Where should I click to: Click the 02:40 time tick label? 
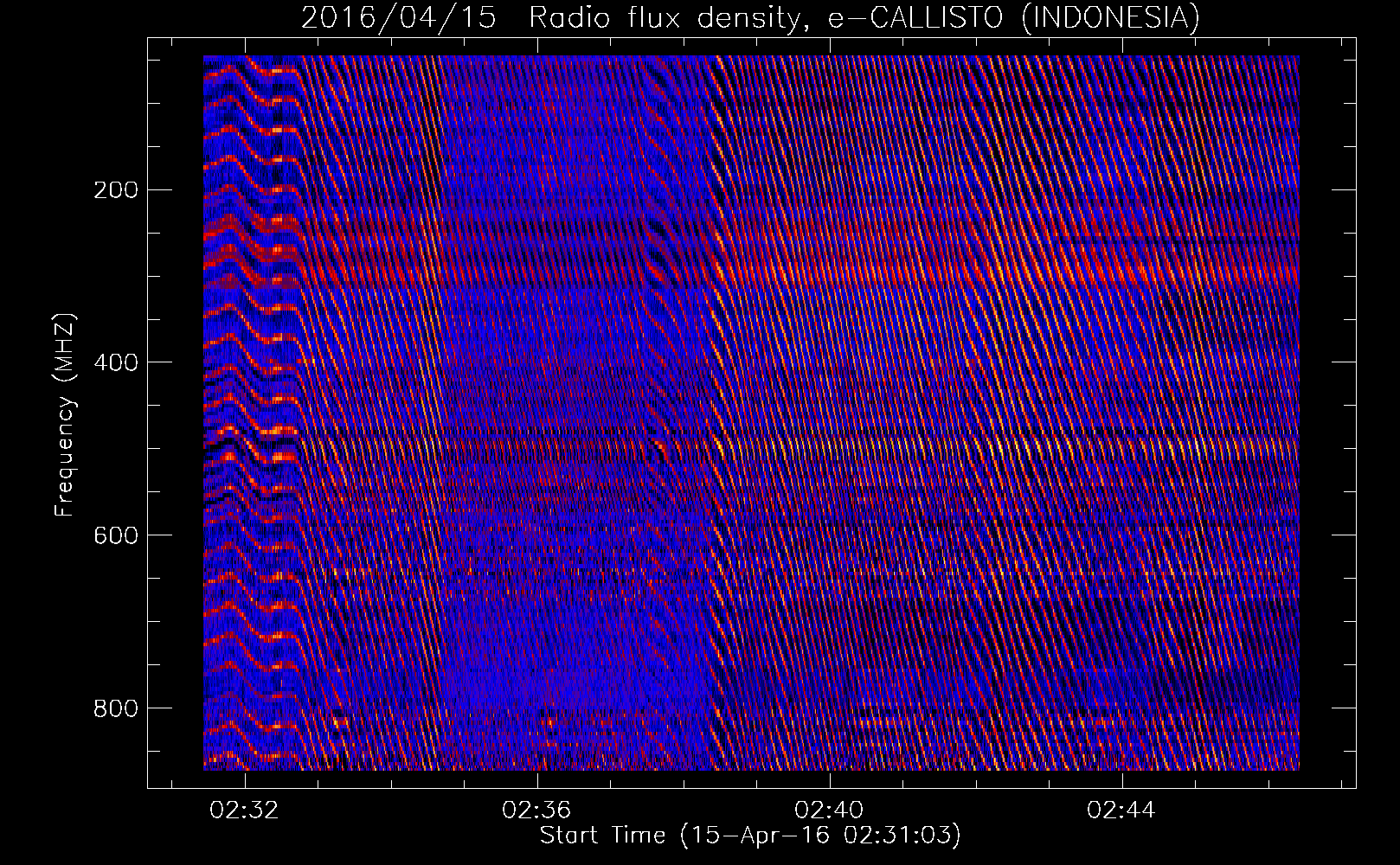830,811
